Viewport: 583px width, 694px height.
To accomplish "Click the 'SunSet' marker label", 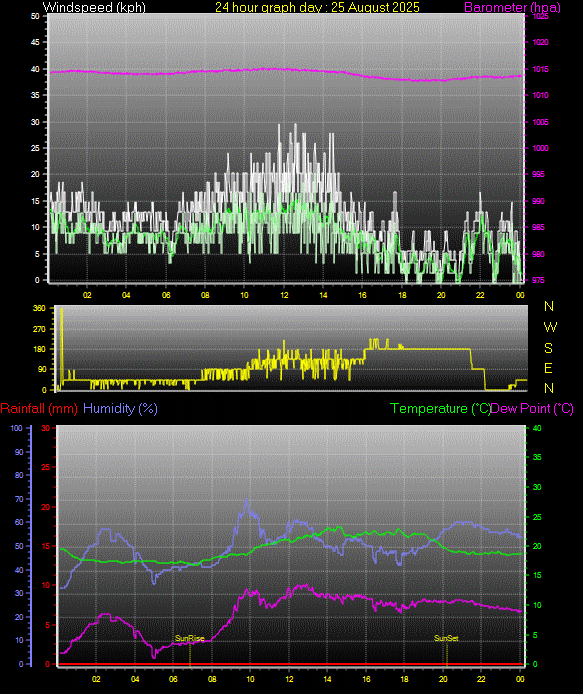I will [446, 638].
